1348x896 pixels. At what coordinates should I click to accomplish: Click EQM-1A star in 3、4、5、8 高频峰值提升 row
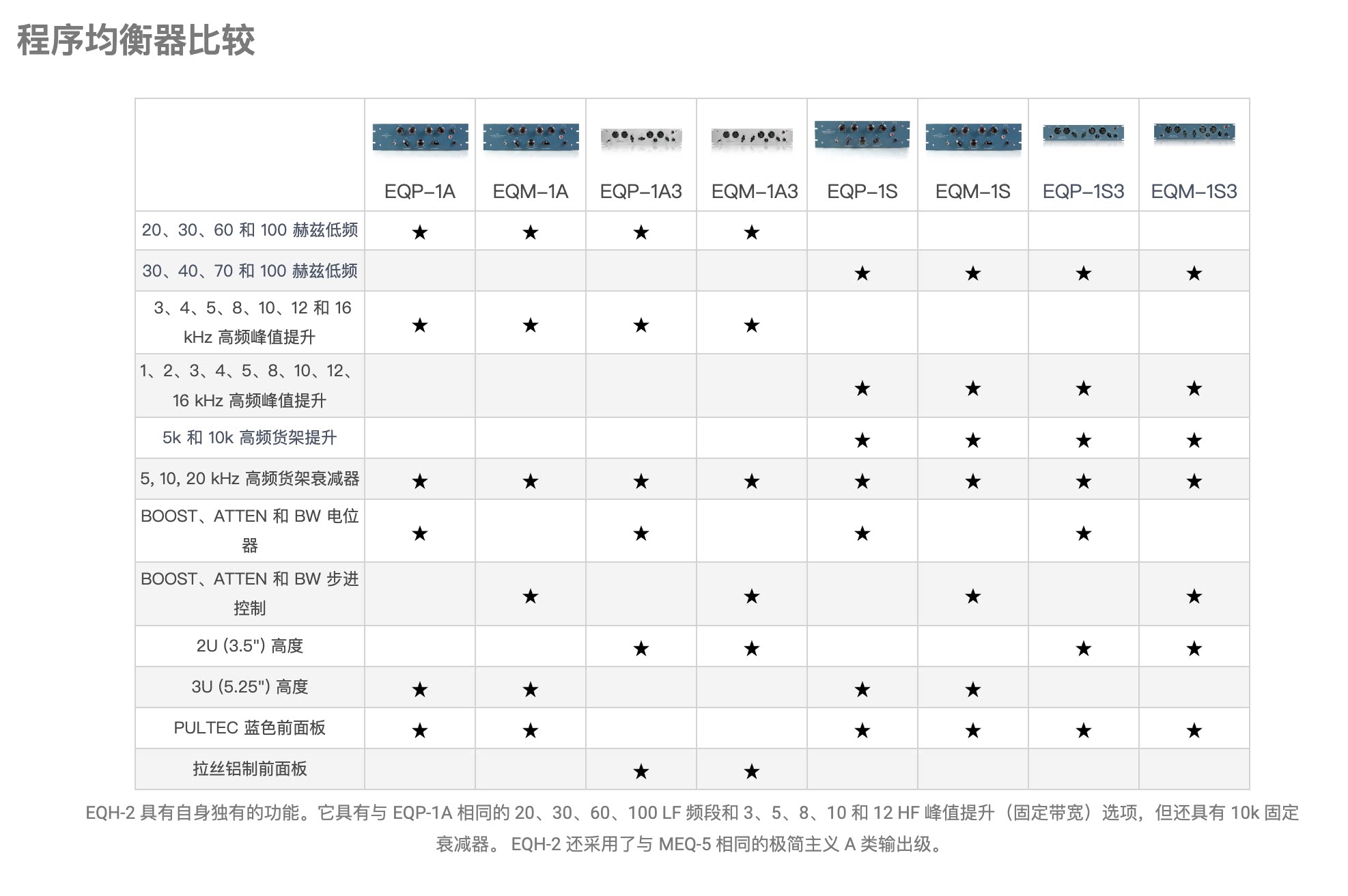tap(531, 325)
